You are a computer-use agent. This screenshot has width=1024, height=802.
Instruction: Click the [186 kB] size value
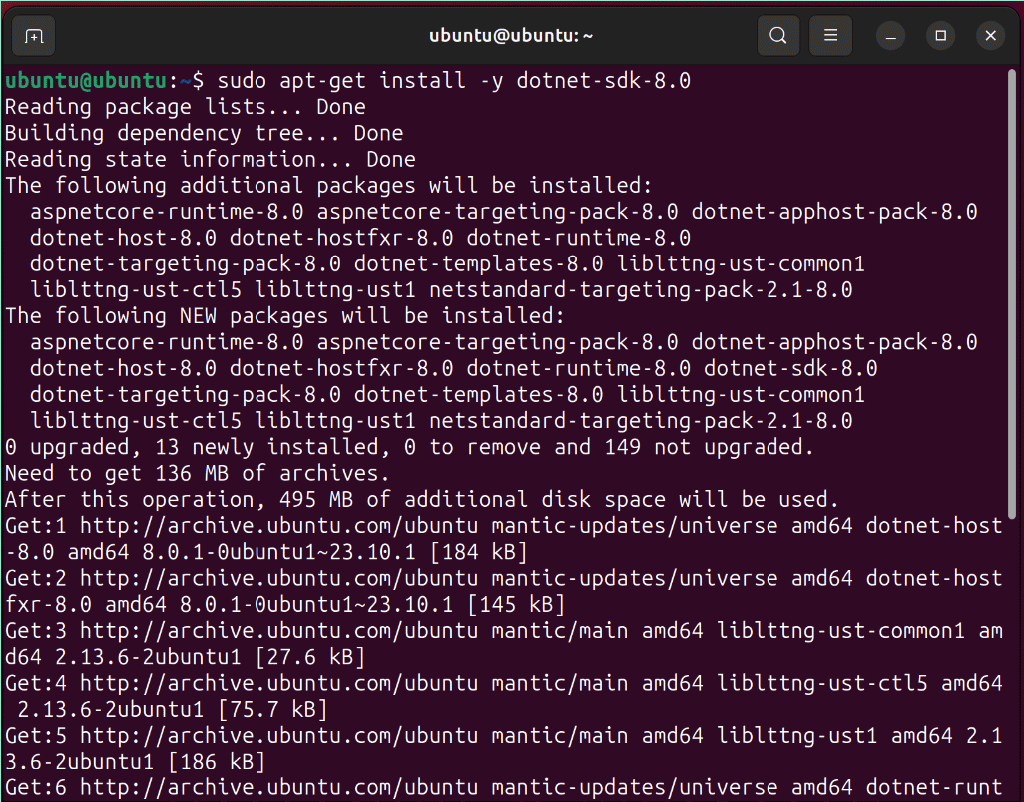[x=216, y=762]
